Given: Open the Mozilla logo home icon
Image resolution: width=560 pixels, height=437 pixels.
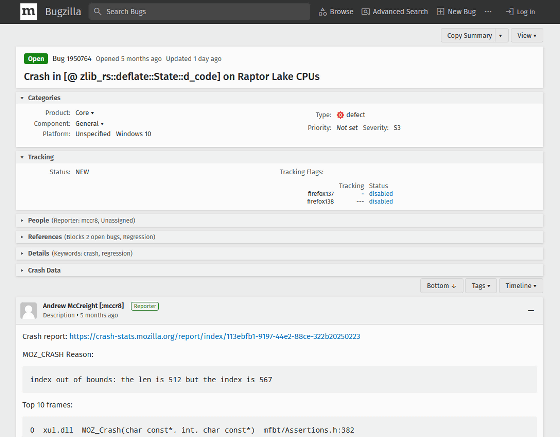Looking at the screenshot, I should 28,11.
